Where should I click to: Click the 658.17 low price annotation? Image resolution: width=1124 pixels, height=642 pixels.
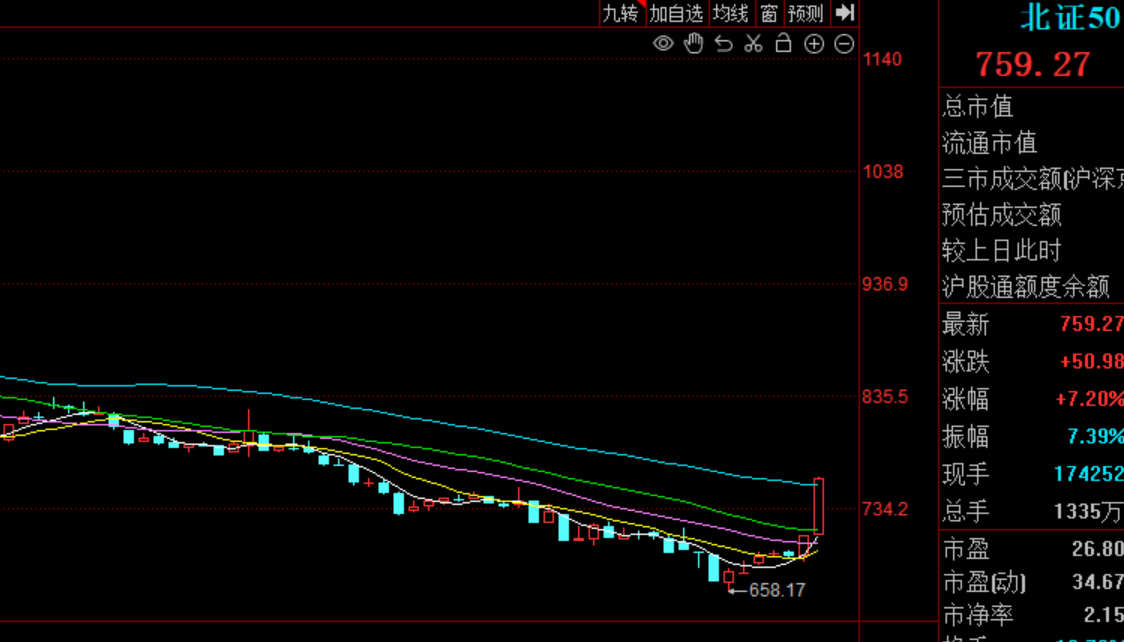777,590
